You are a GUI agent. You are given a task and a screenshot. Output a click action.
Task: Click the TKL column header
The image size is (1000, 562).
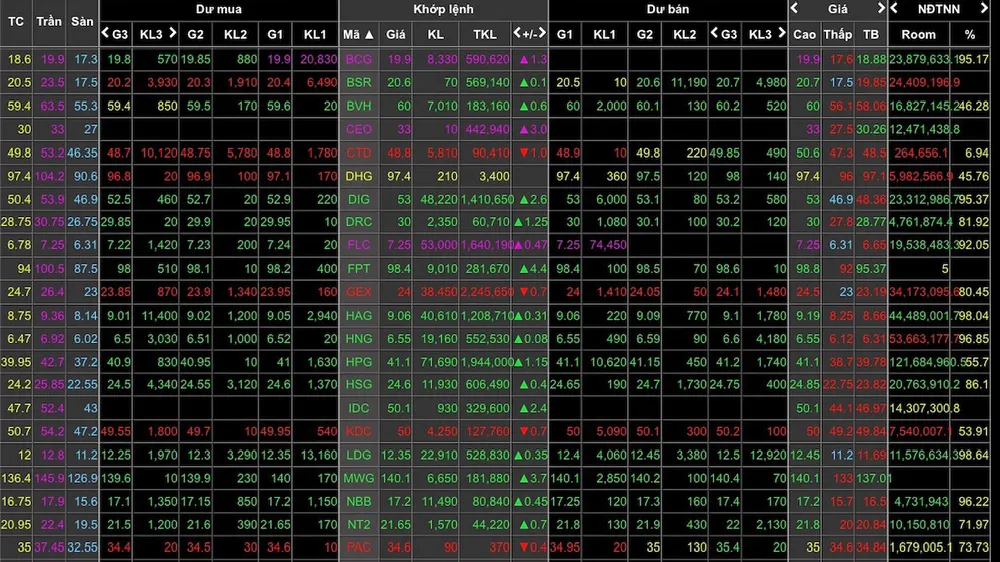(485, 34)
